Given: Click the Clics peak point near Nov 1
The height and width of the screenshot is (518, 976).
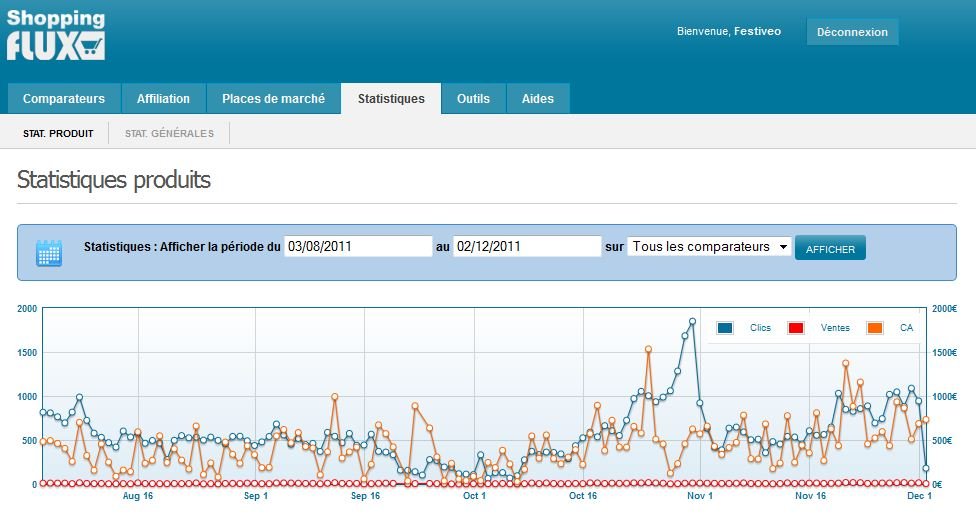Looking at the screenshot, I should (692, 322).
